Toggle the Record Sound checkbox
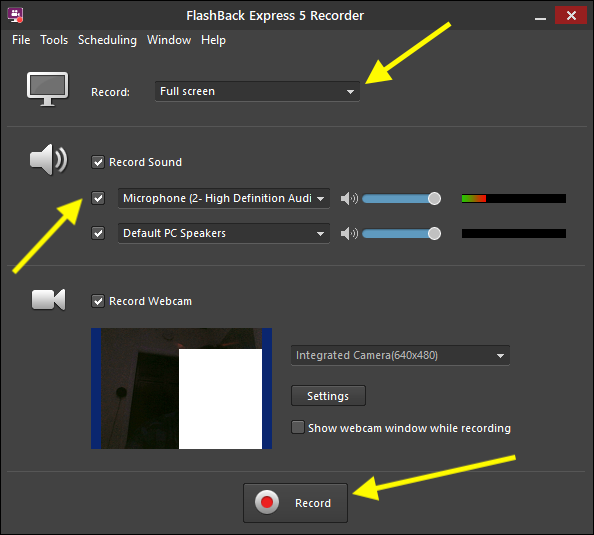The width and height of the screenshot is (594, 535). click(98, 163)
